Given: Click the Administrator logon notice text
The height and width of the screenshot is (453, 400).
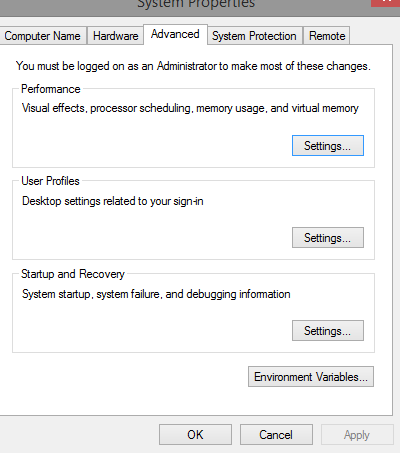Looking at the screenshot, I should pyautogui.click(x=193, y=66).
